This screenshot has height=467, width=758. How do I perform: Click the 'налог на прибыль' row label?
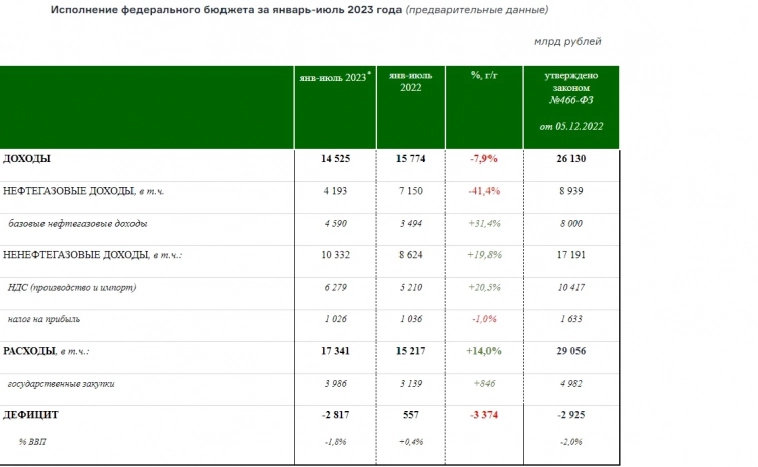point(43,319)
